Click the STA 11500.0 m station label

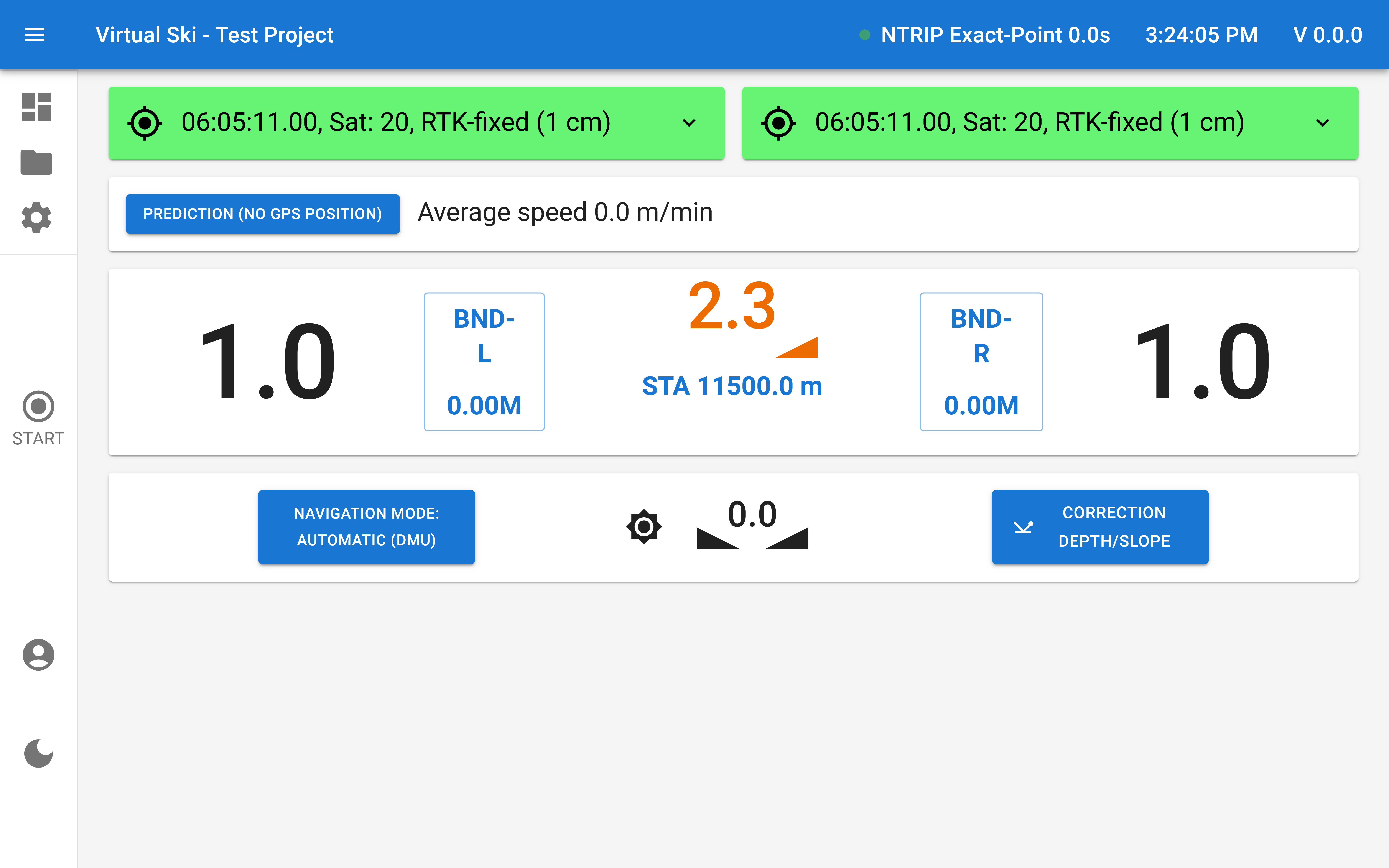pyautogui.click(x=732, y=386)
